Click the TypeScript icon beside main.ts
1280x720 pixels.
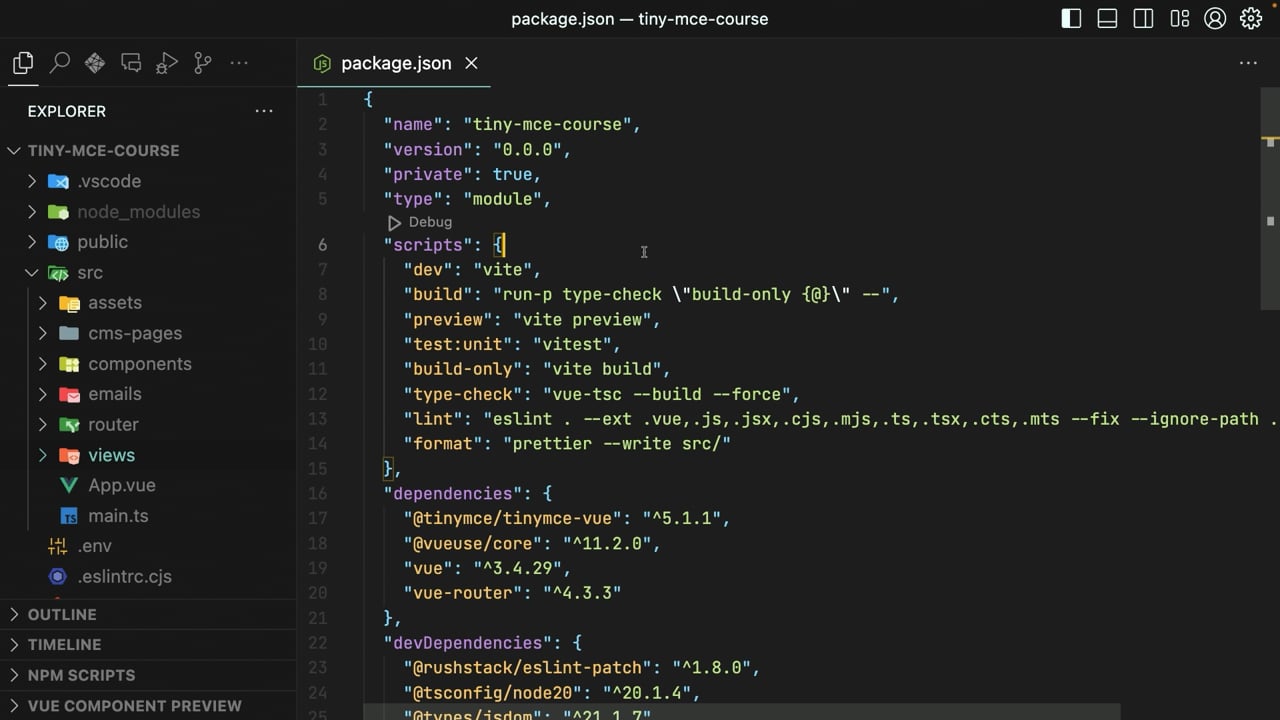pos(69,516)
